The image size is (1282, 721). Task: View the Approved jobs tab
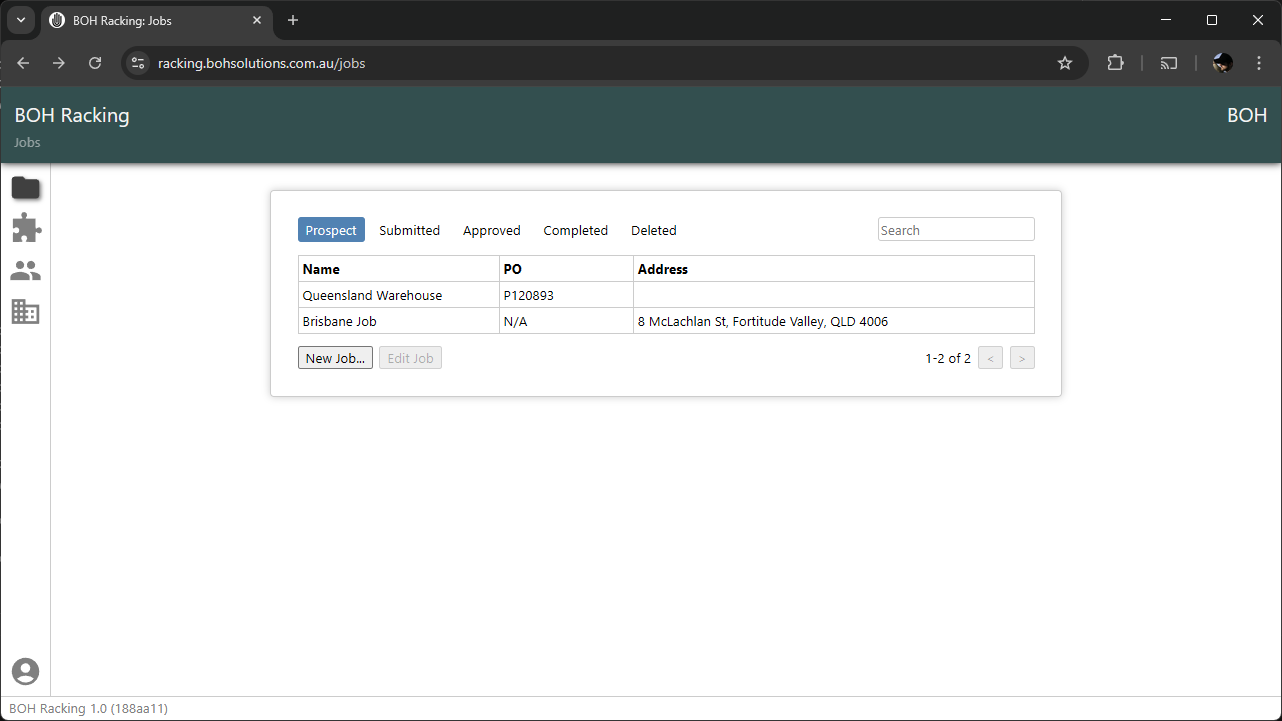point(491,230)
